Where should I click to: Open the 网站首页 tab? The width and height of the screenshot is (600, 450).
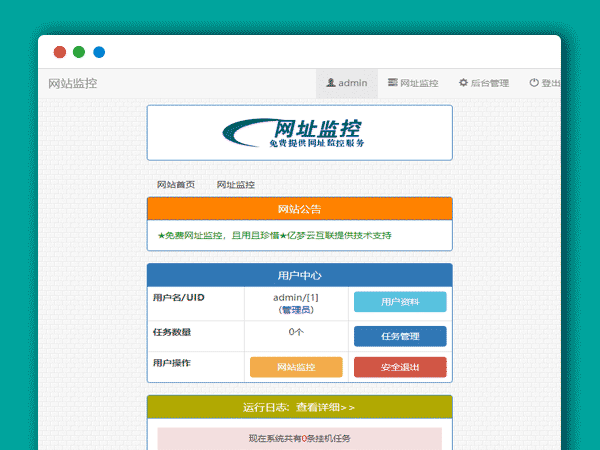[176, 185]
